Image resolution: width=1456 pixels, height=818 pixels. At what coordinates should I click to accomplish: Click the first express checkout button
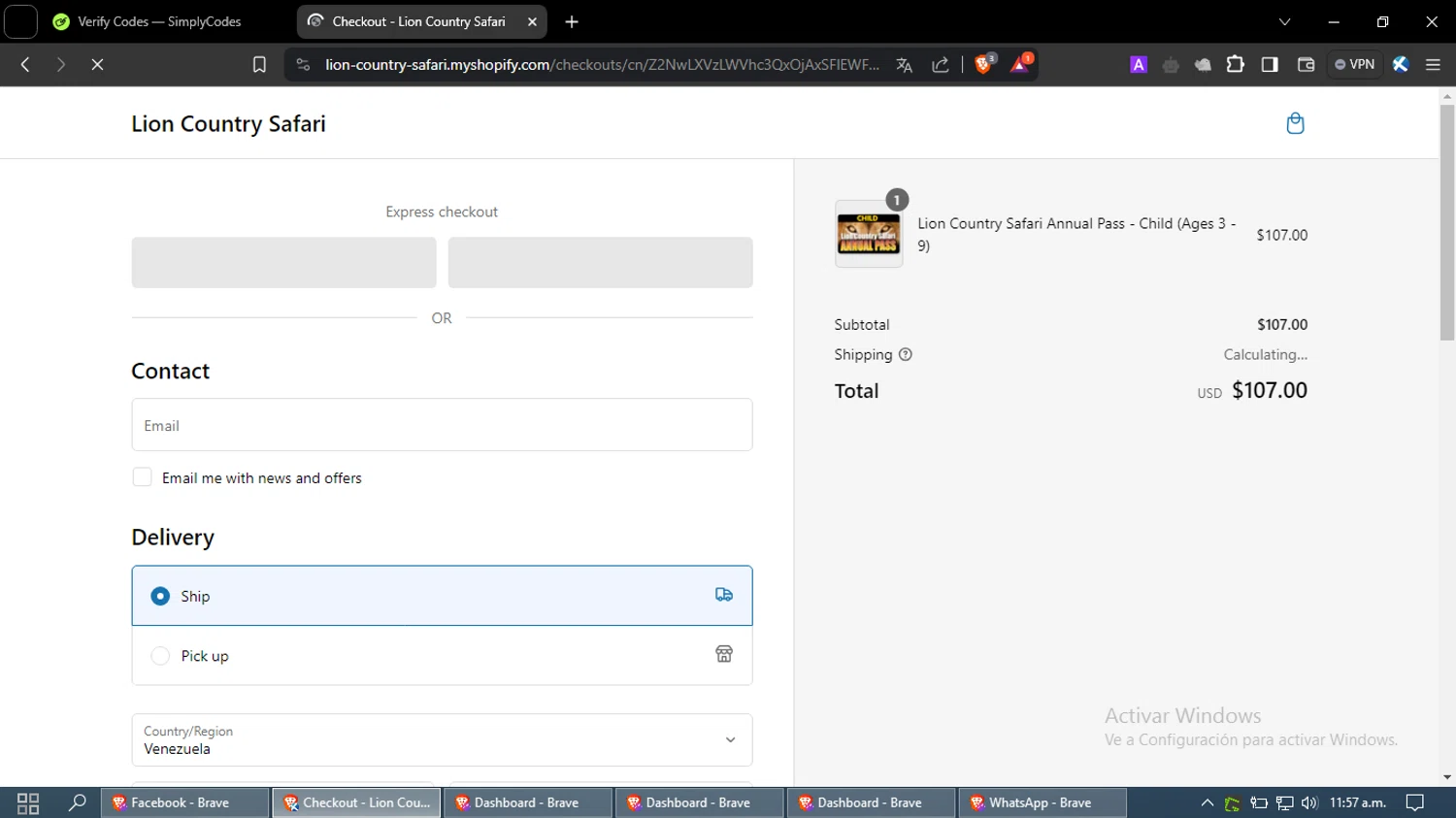(x=283, y=263)
